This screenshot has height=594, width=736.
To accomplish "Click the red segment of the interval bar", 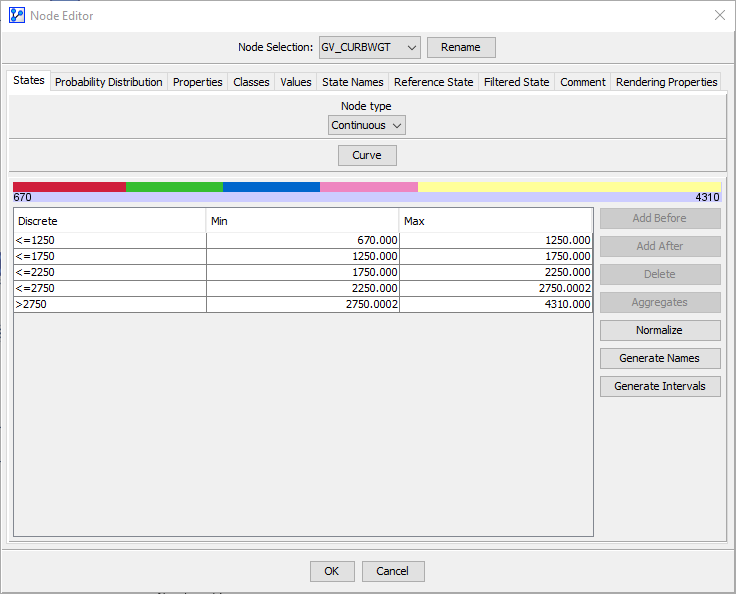I will coord(69,187).
